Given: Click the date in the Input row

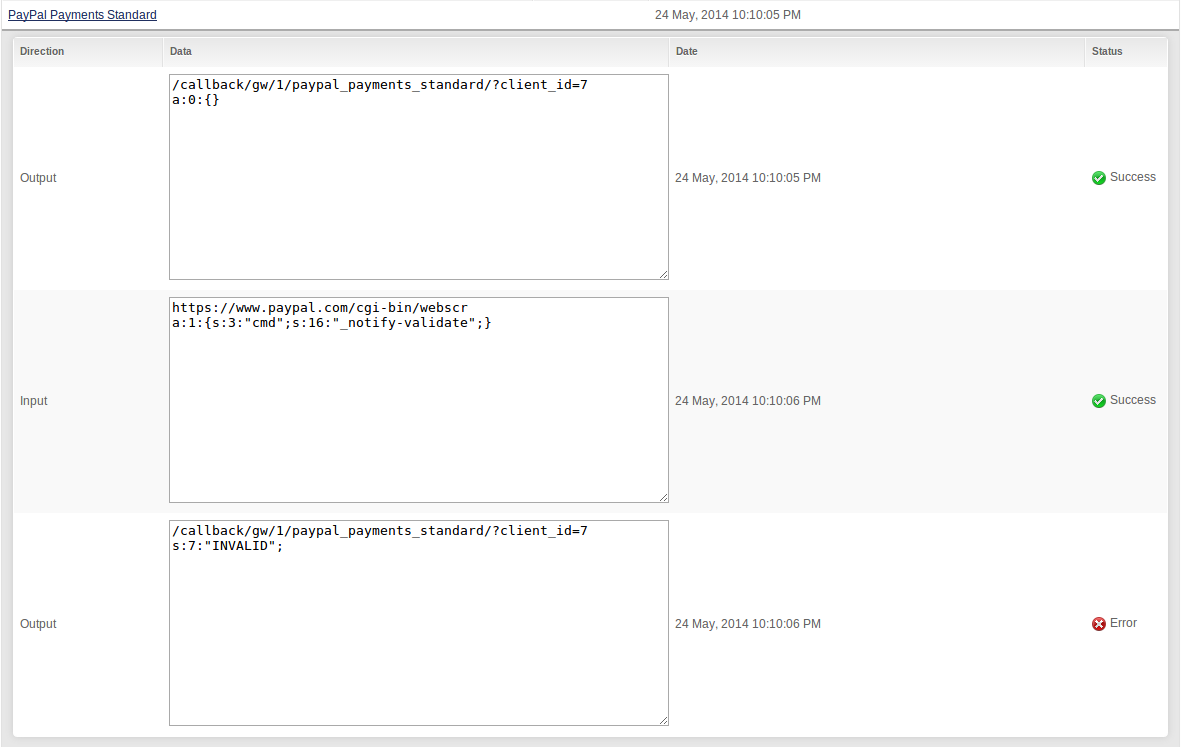Looking at the screenshot, I should click(748, 401).
